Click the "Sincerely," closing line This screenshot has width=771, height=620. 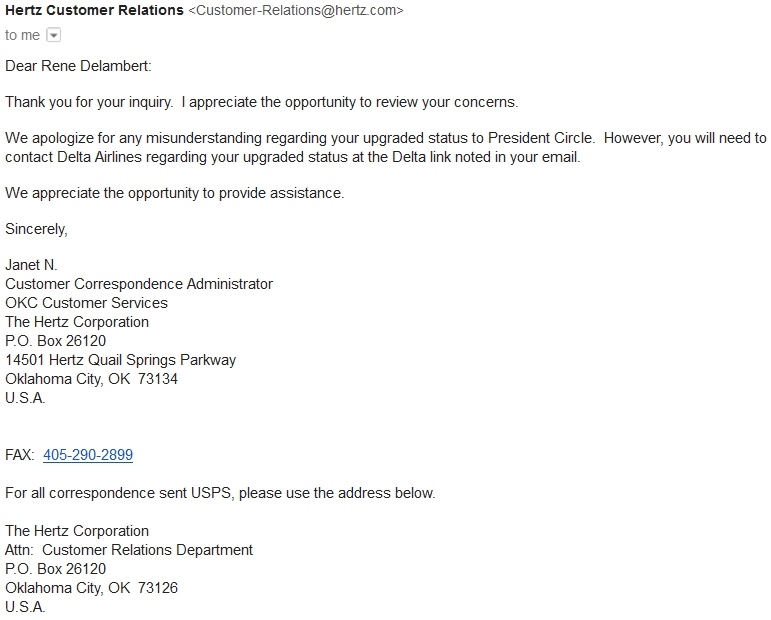tap(36, 229)
